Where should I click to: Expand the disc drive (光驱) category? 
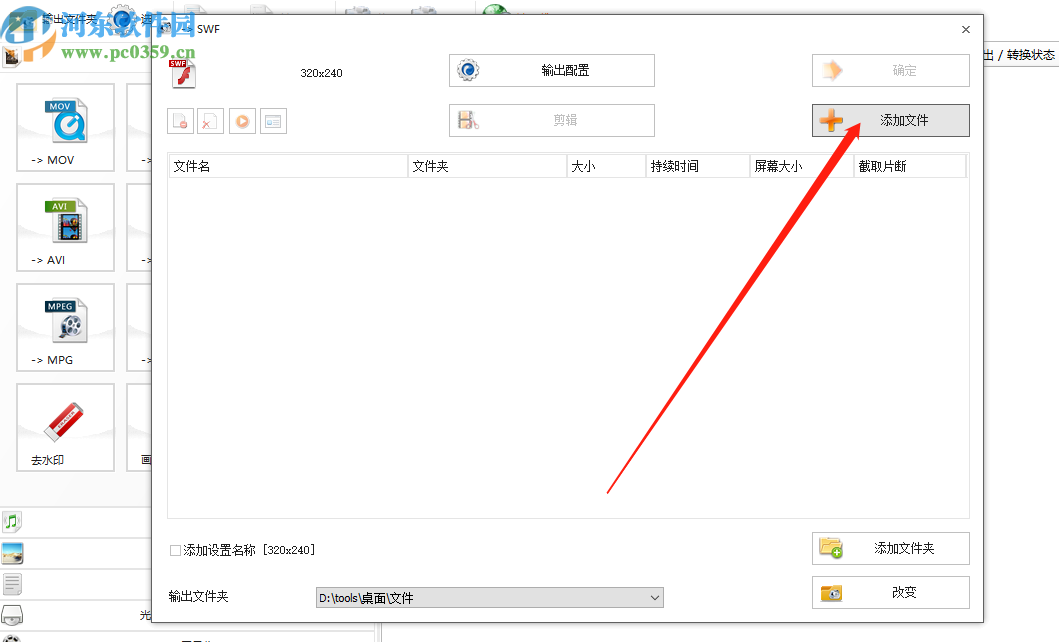pyautogui.click(x=12, y=615)
